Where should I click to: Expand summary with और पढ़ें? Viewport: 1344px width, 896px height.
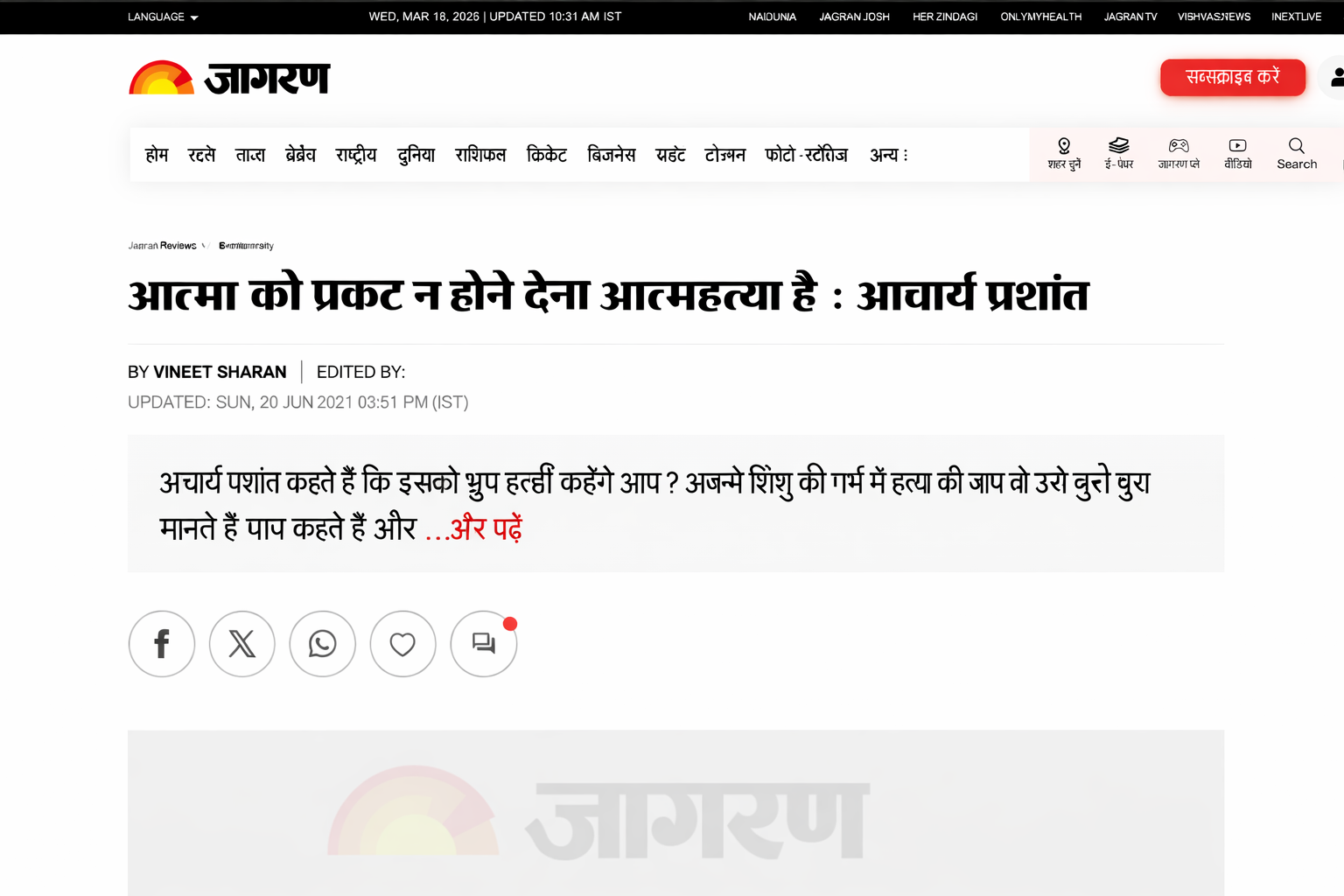474,528
